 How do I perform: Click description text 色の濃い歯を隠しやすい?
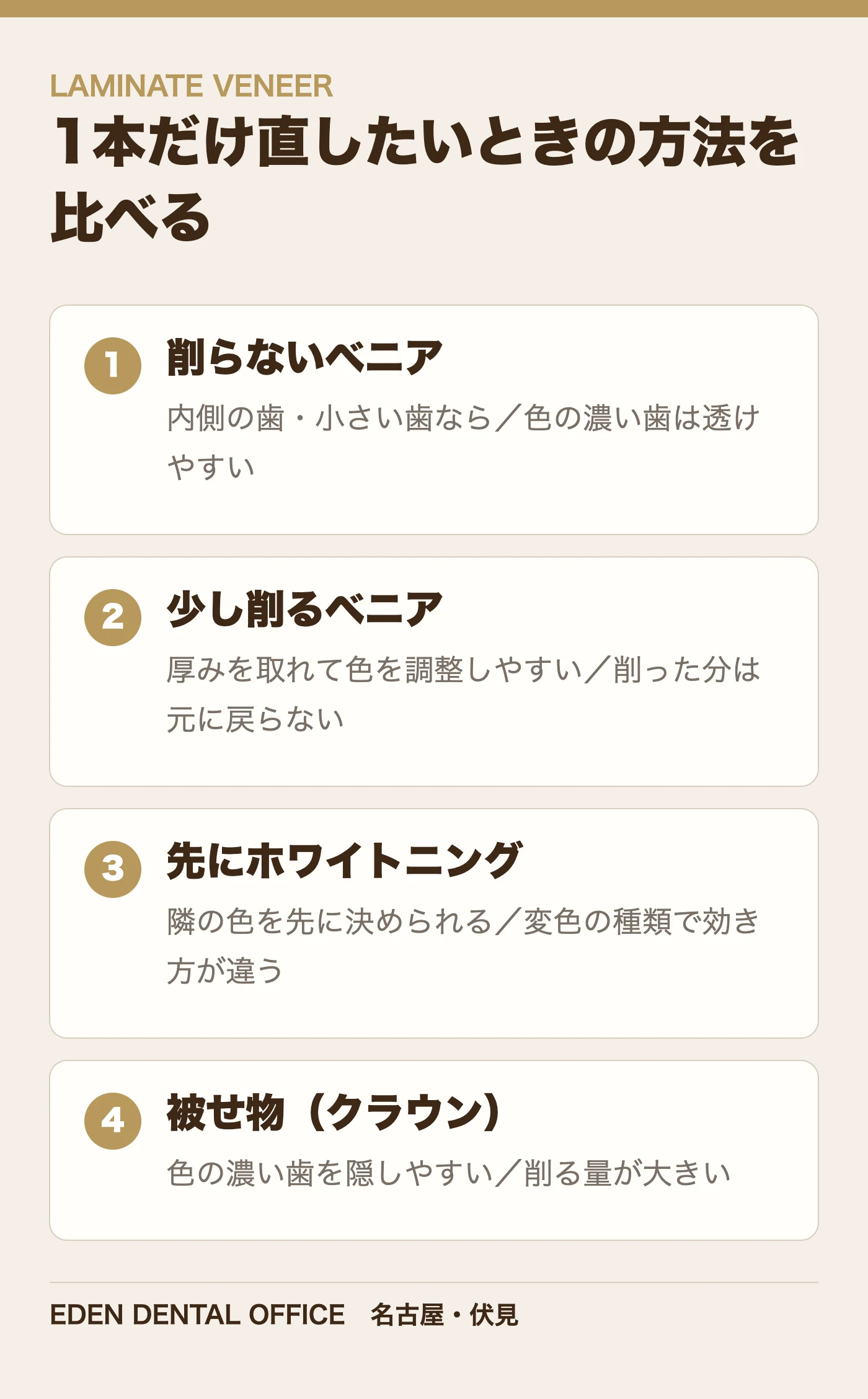tap(330, 1173)
